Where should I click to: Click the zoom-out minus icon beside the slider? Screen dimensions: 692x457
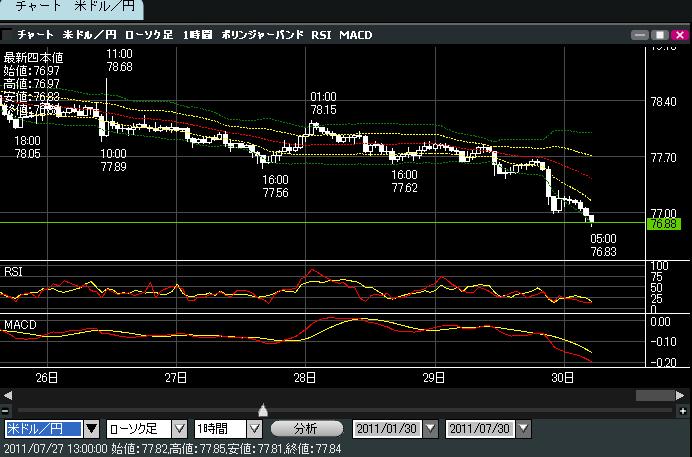[6, 410]
